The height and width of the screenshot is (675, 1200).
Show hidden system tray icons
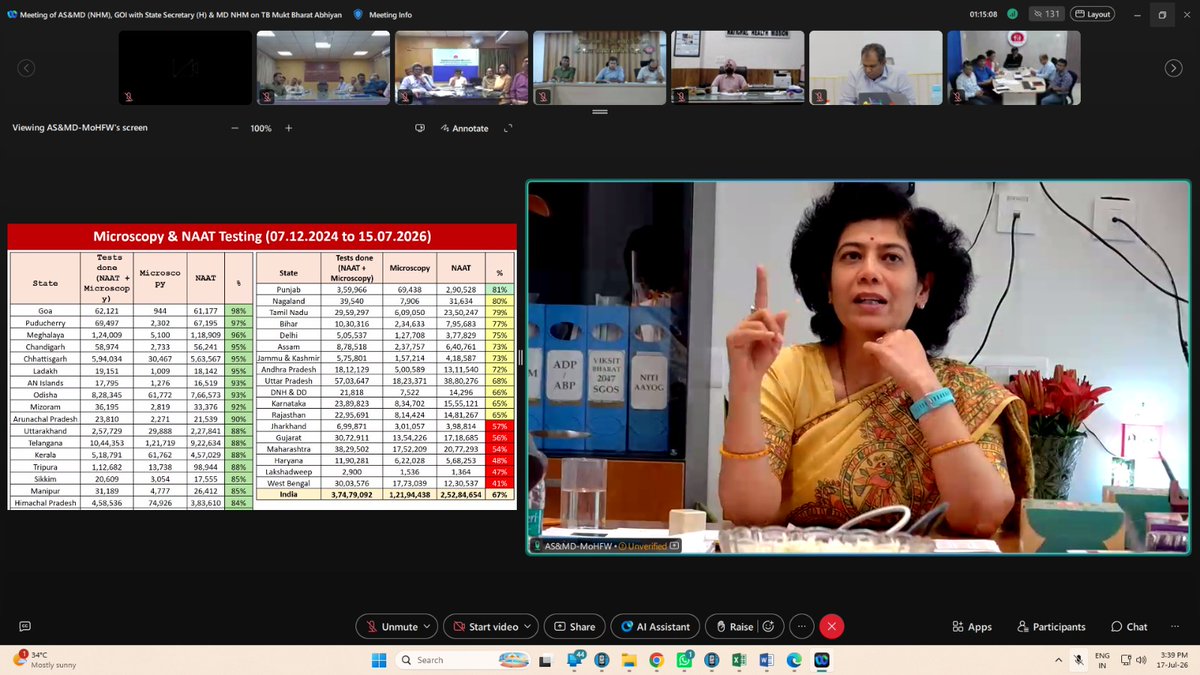pyautogui.click(x=1058, y=660)
